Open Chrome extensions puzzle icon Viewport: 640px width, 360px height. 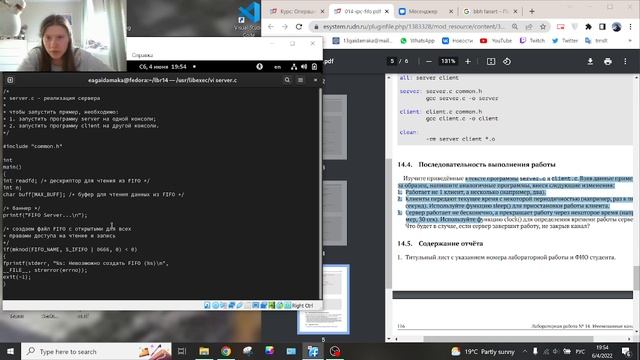[x=588, y=27]
